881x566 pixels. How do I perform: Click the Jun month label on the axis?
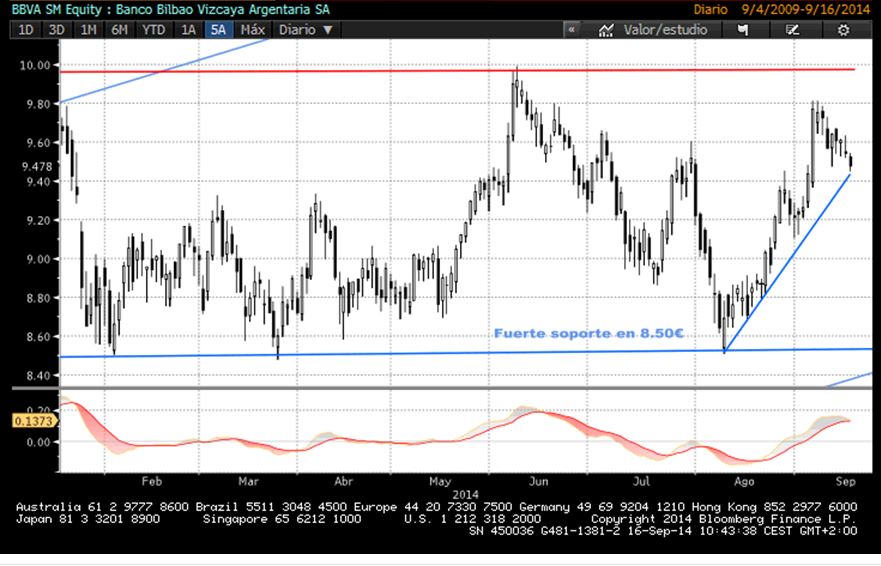click(x=538, y=481)
